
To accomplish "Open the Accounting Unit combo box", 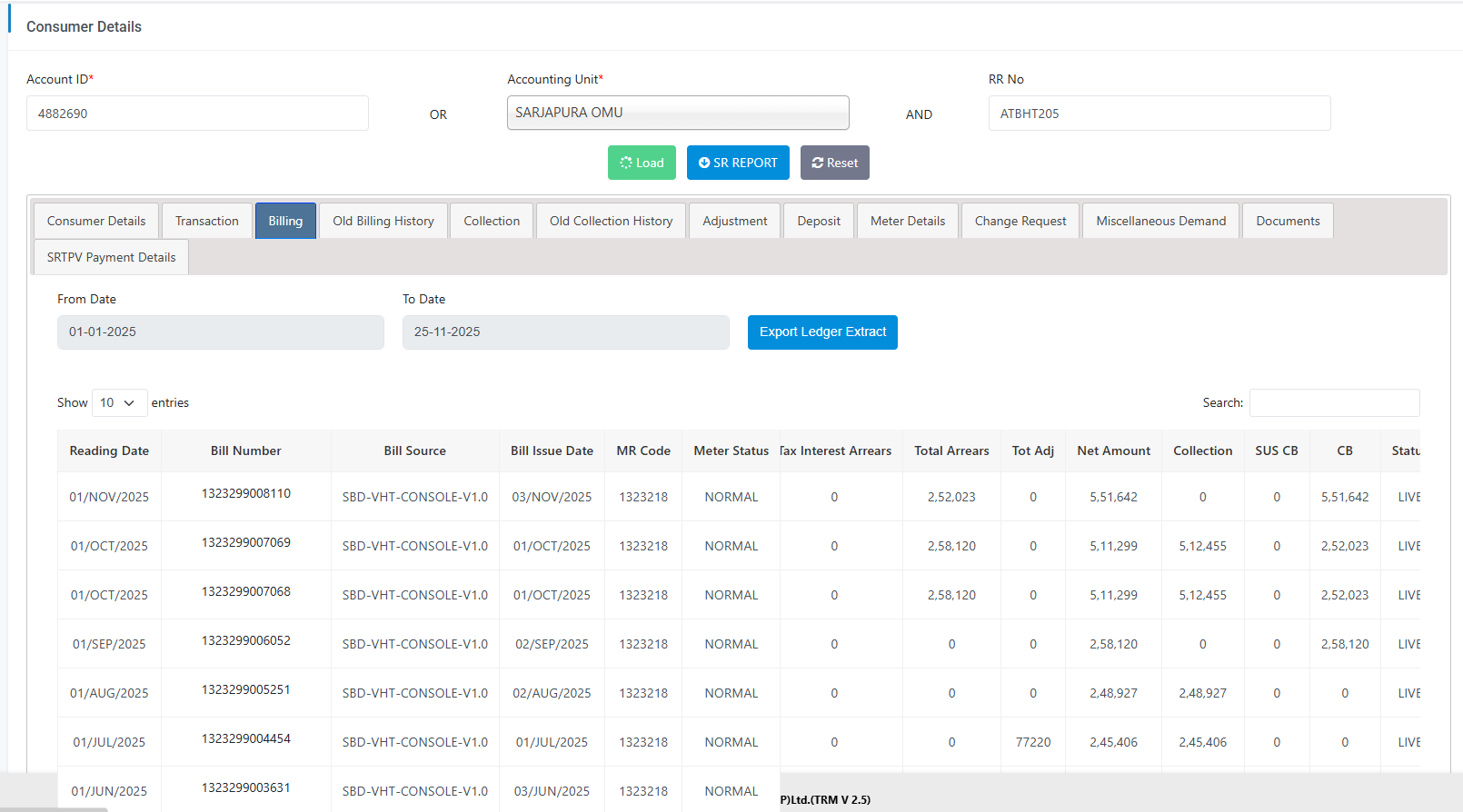I will click(678, 113).
